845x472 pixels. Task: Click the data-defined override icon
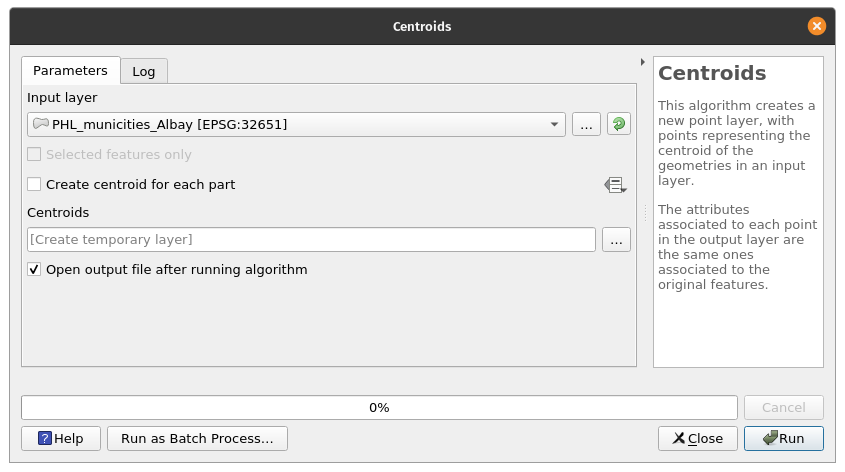click(x=614, y=185)
